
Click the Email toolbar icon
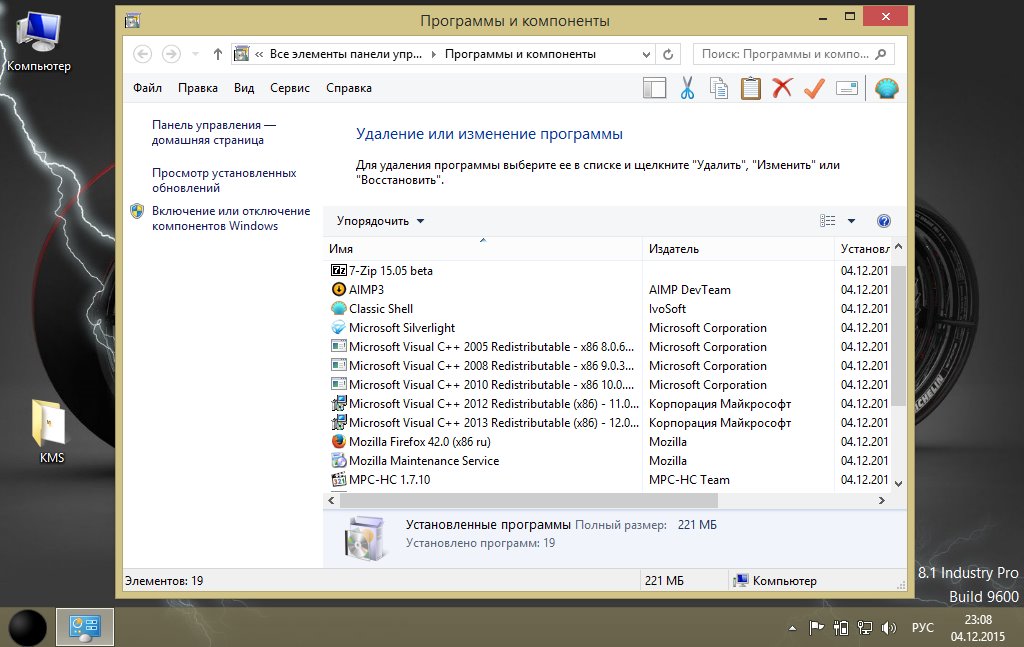coord(846,88)
